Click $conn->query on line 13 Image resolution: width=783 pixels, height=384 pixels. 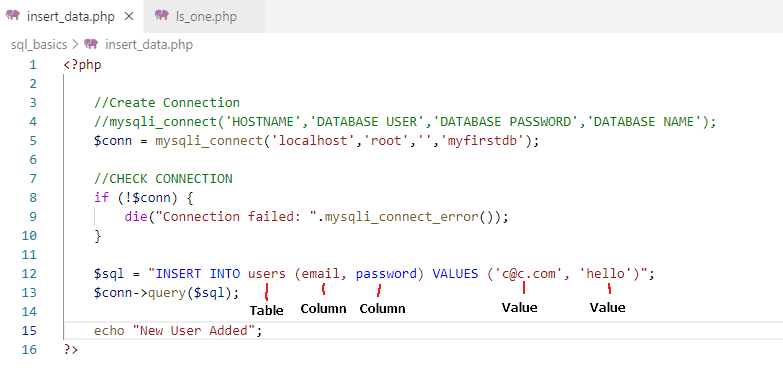139,293
